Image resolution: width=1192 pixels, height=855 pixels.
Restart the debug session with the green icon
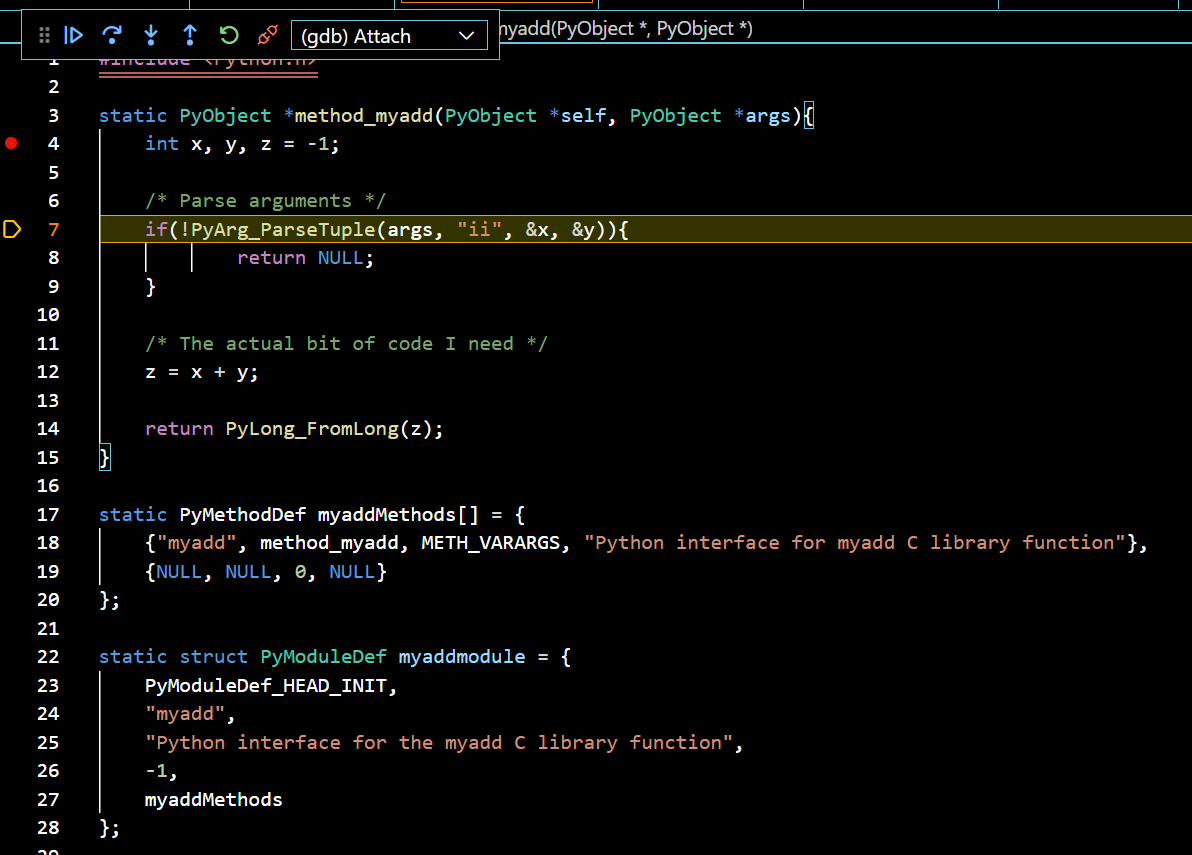pos(228,35)
